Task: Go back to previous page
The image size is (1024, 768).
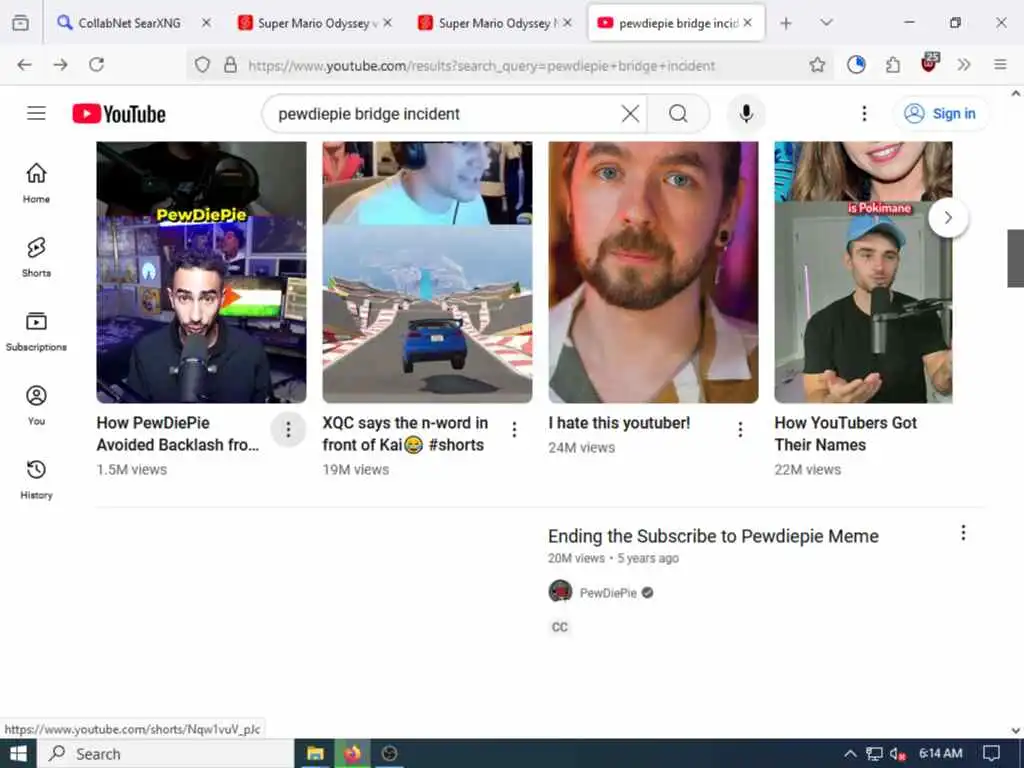Action: click(x=24, y=65)
